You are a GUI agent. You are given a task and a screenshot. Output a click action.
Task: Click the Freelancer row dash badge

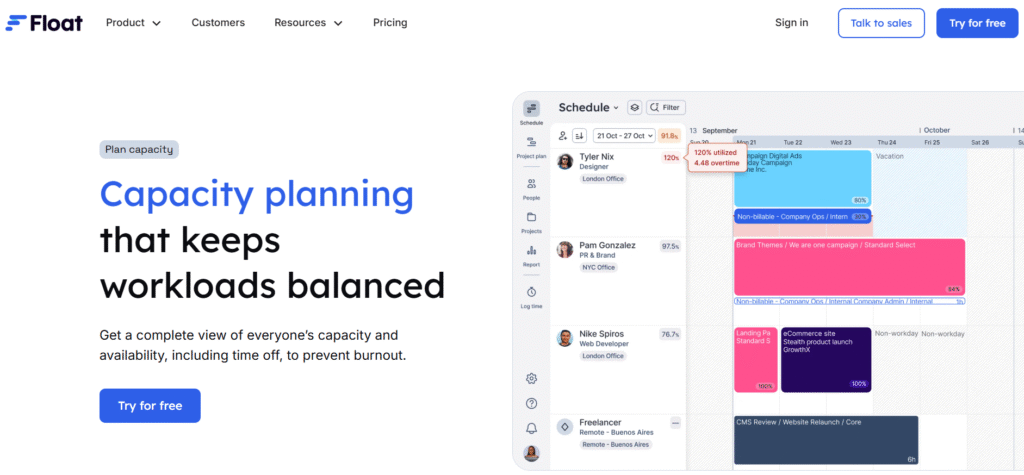(675, 423)
